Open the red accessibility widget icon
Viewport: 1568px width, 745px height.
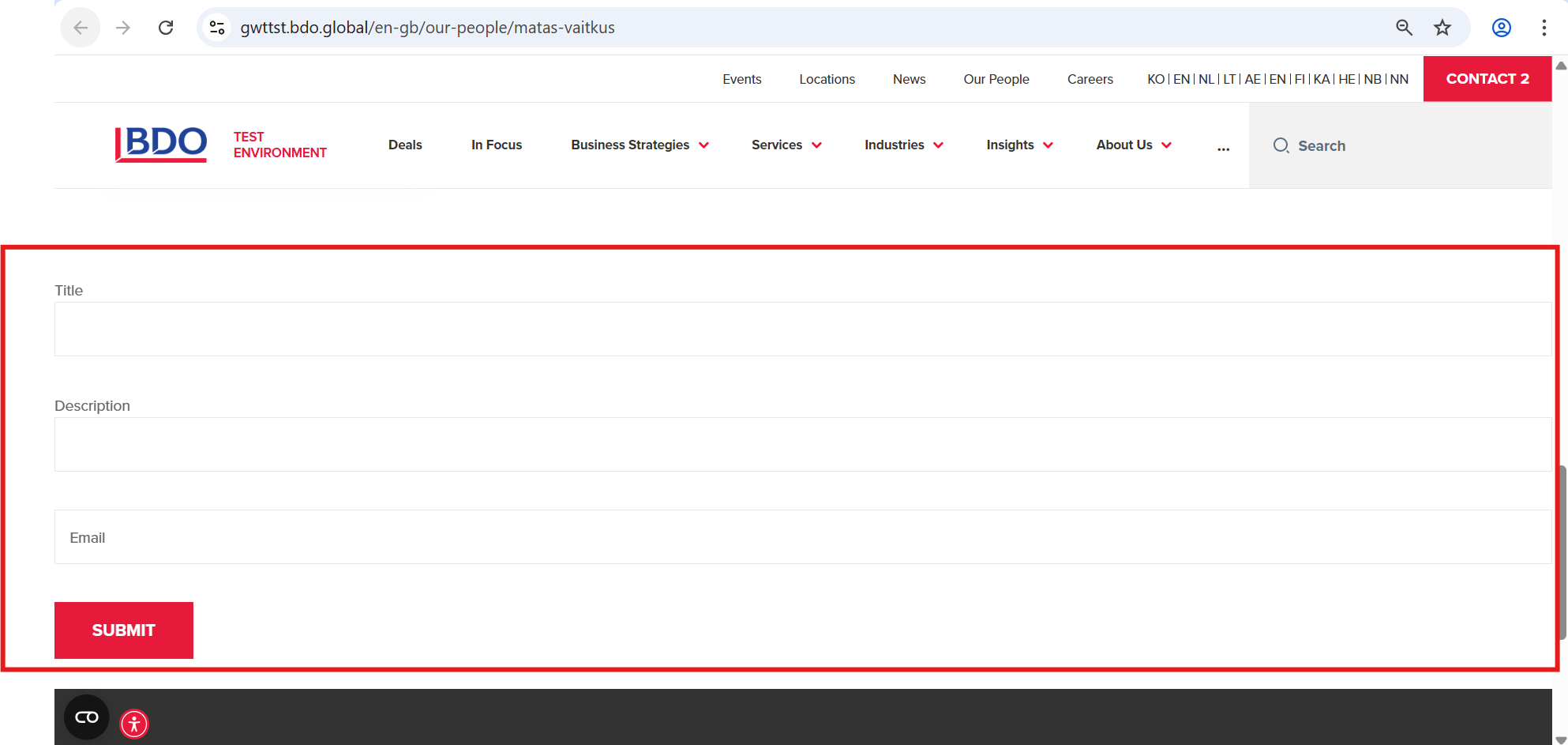[134, 724]
